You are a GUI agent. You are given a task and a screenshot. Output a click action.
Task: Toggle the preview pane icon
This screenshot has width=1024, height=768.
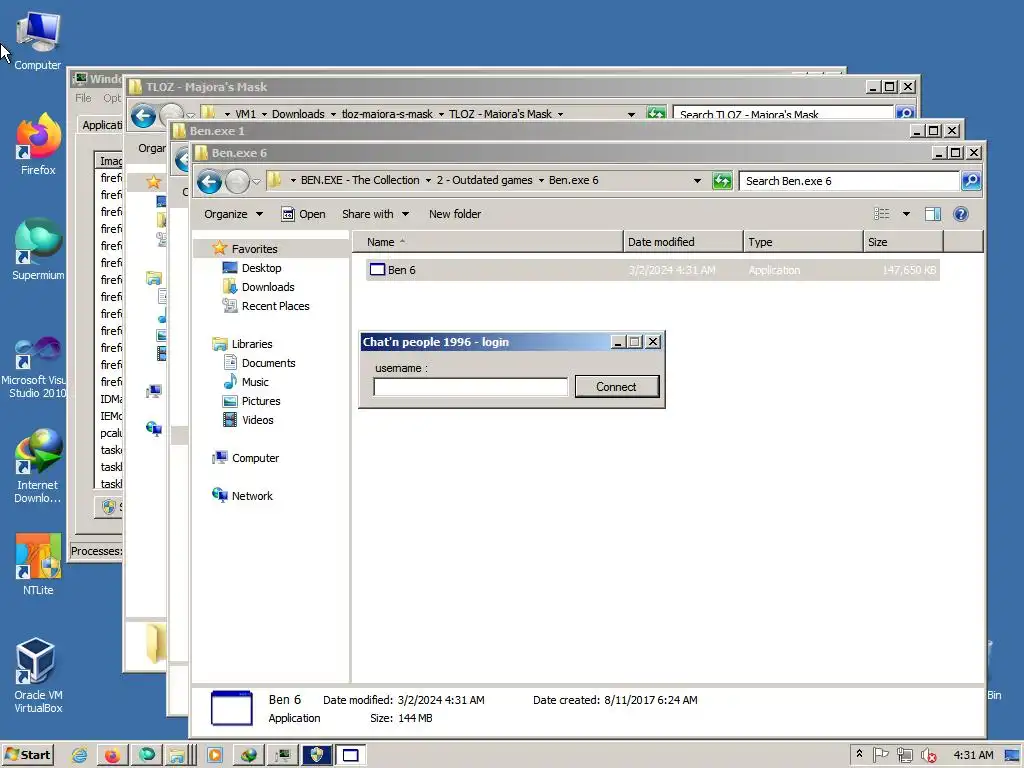[x=933, y=214]
